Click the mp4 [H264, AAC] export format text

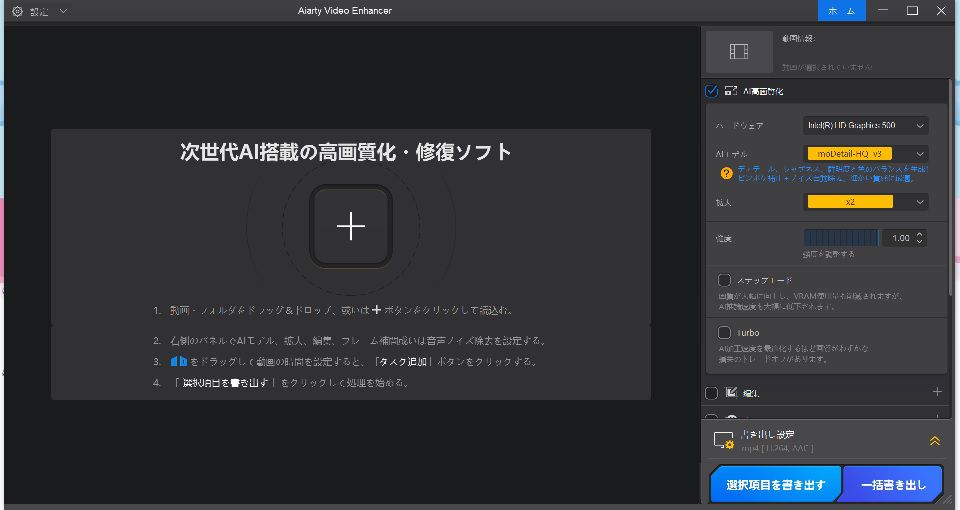[777, 448]
